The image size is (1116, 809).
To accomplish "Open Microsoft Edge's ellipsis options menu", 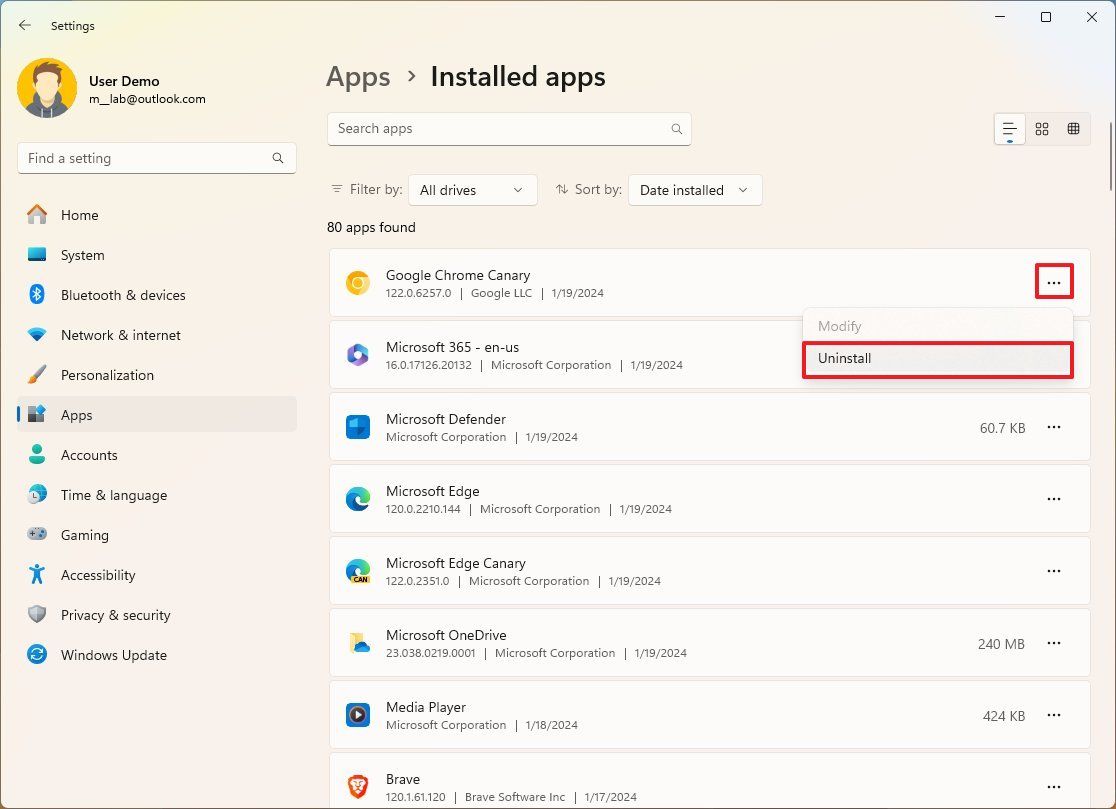I will (1054, 499).
